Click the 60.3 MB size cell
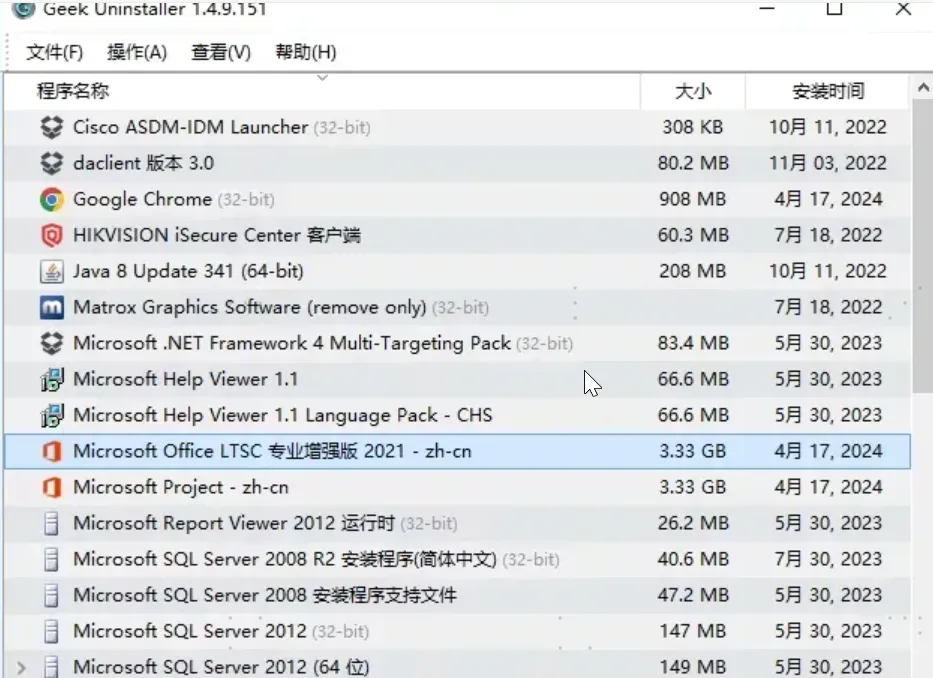The width and height of the screenshot is (933, 678). [x=693, y=236]
